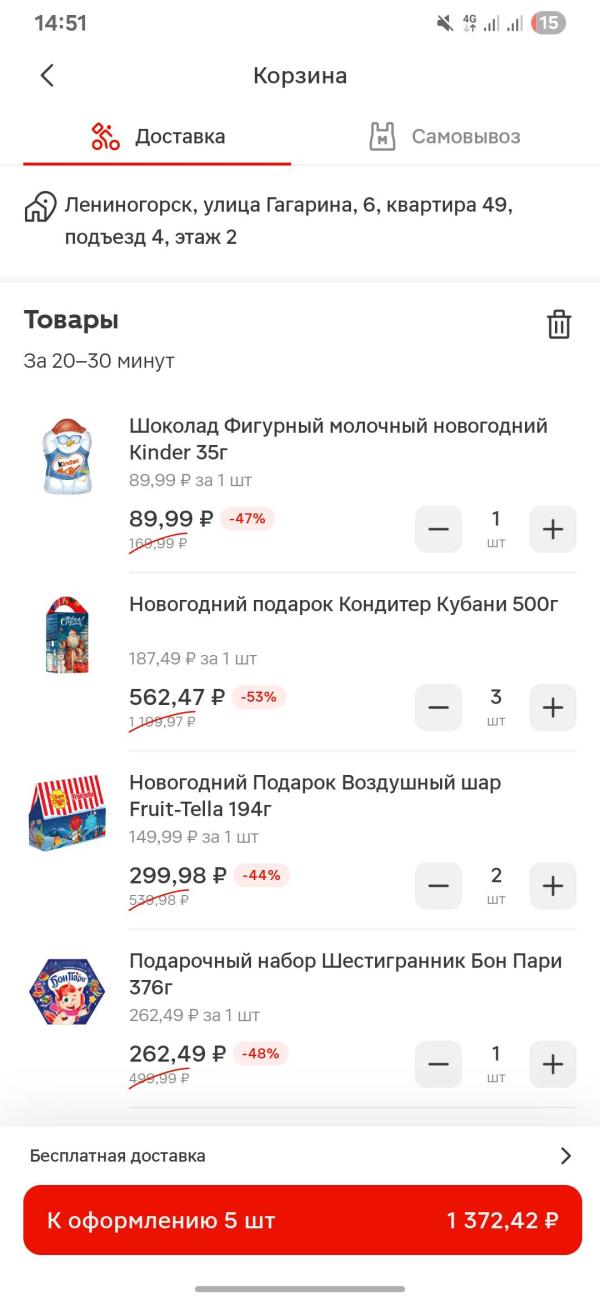Viewport: 600px width, 1299px height.
Task: Decrease quantity of Kinder chocolate figure
Action: click(x=438, y=529)
